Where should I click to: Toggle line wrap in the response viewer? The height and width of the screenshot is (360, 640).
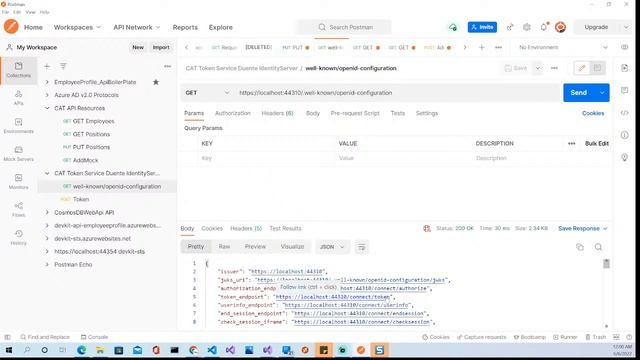pos(362,247)
